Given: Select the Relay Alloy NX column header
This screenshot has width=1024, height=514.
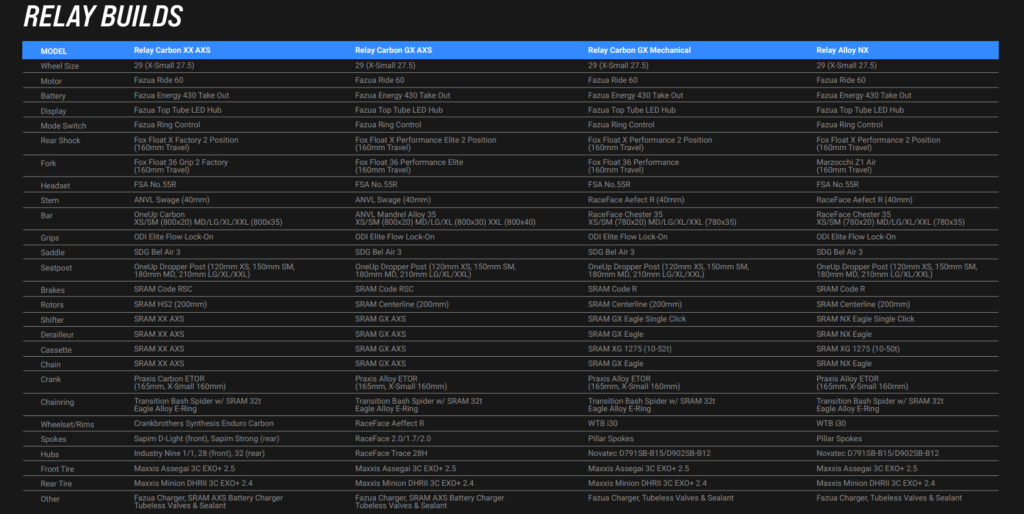Looking at the screenshot, I should 842,50.
